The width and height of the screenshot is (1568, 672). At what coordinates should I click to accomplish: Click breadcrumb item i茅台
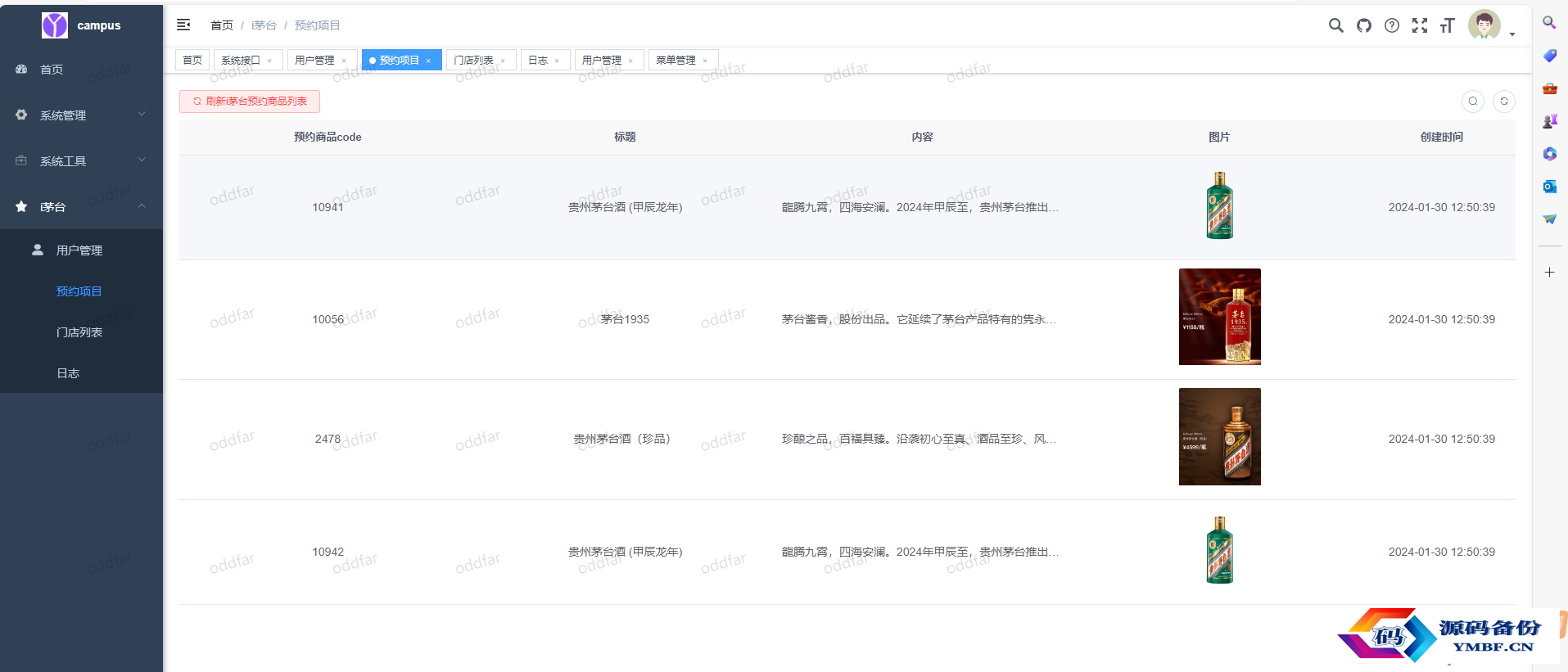[x=264, y=25]
